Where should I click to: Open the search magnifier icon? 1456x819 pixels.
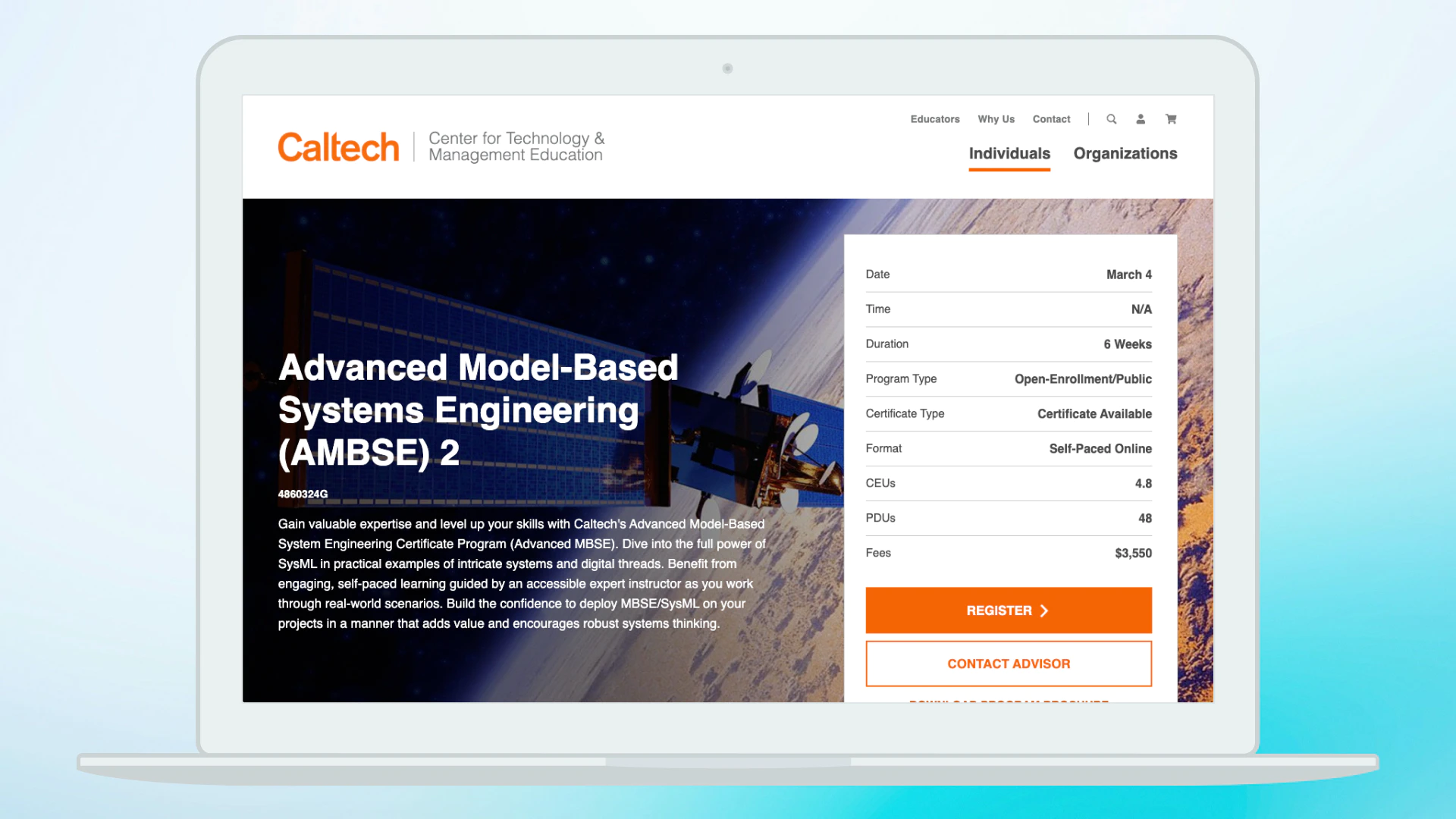click(x=1111, y=119)
